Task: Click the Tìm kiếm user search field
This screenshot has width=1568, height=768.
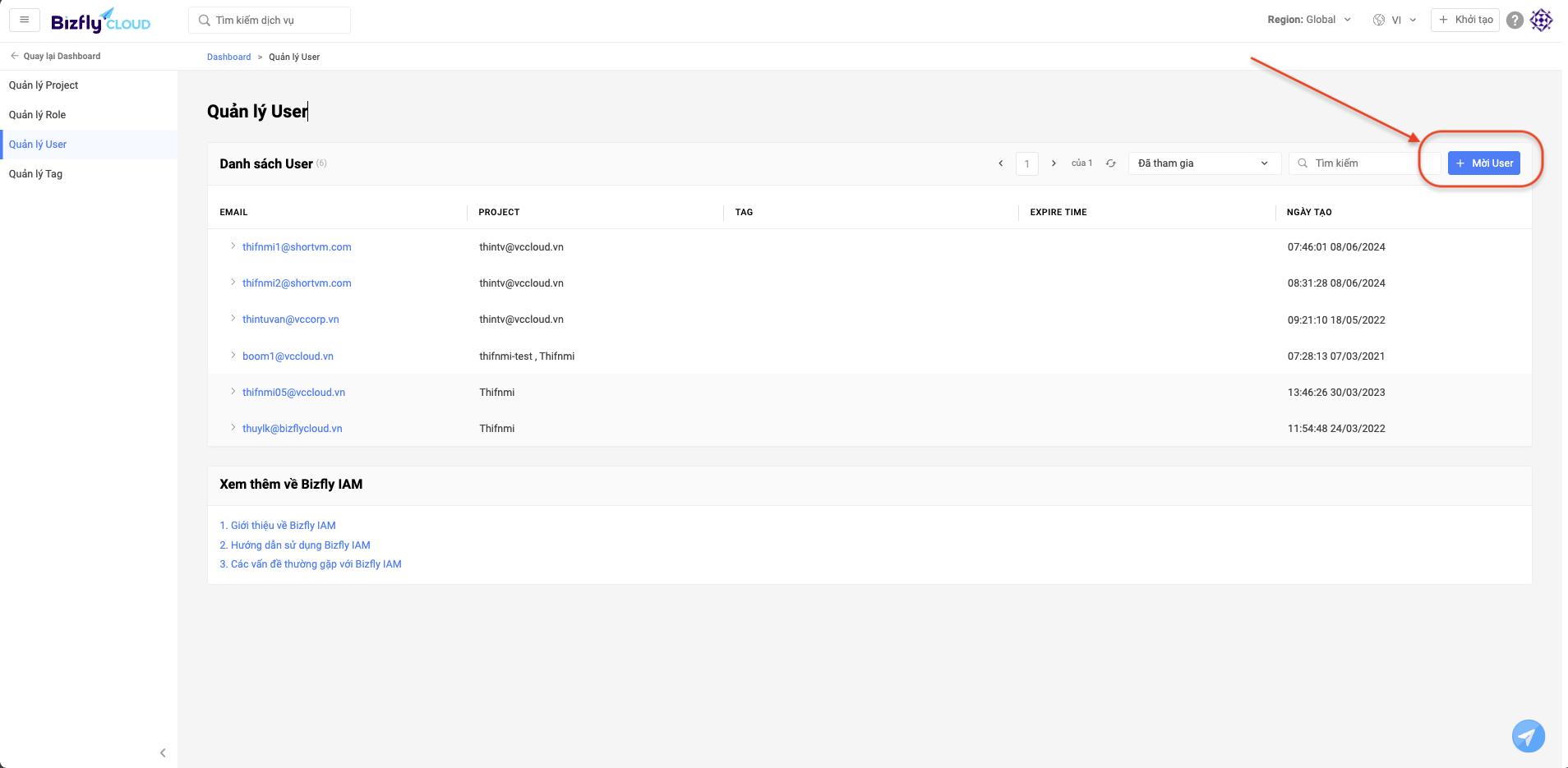Action: [x=1364, y=163]
